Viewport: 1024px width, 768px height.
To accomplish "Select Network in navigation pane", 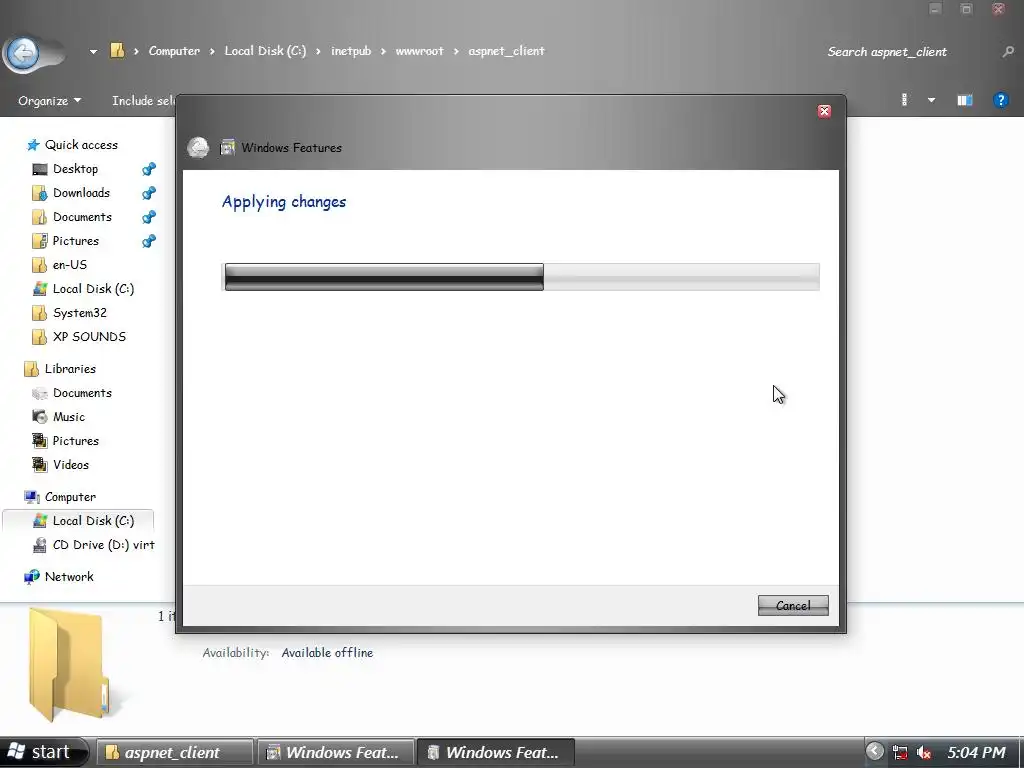I will click(69, 577).
